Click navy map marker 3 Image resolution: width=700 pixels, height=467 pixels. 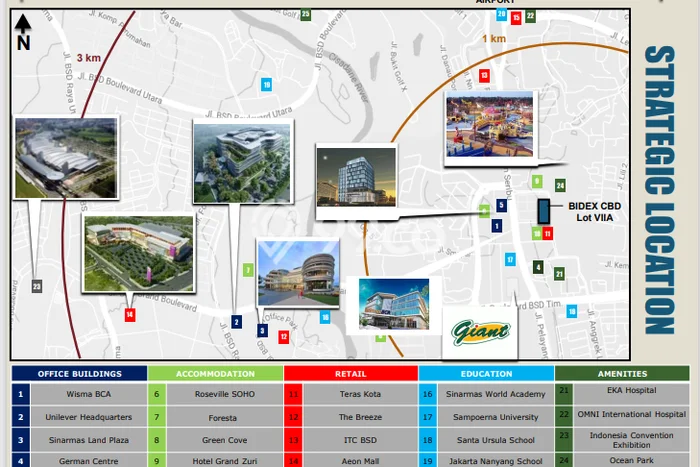coord(262,330)
